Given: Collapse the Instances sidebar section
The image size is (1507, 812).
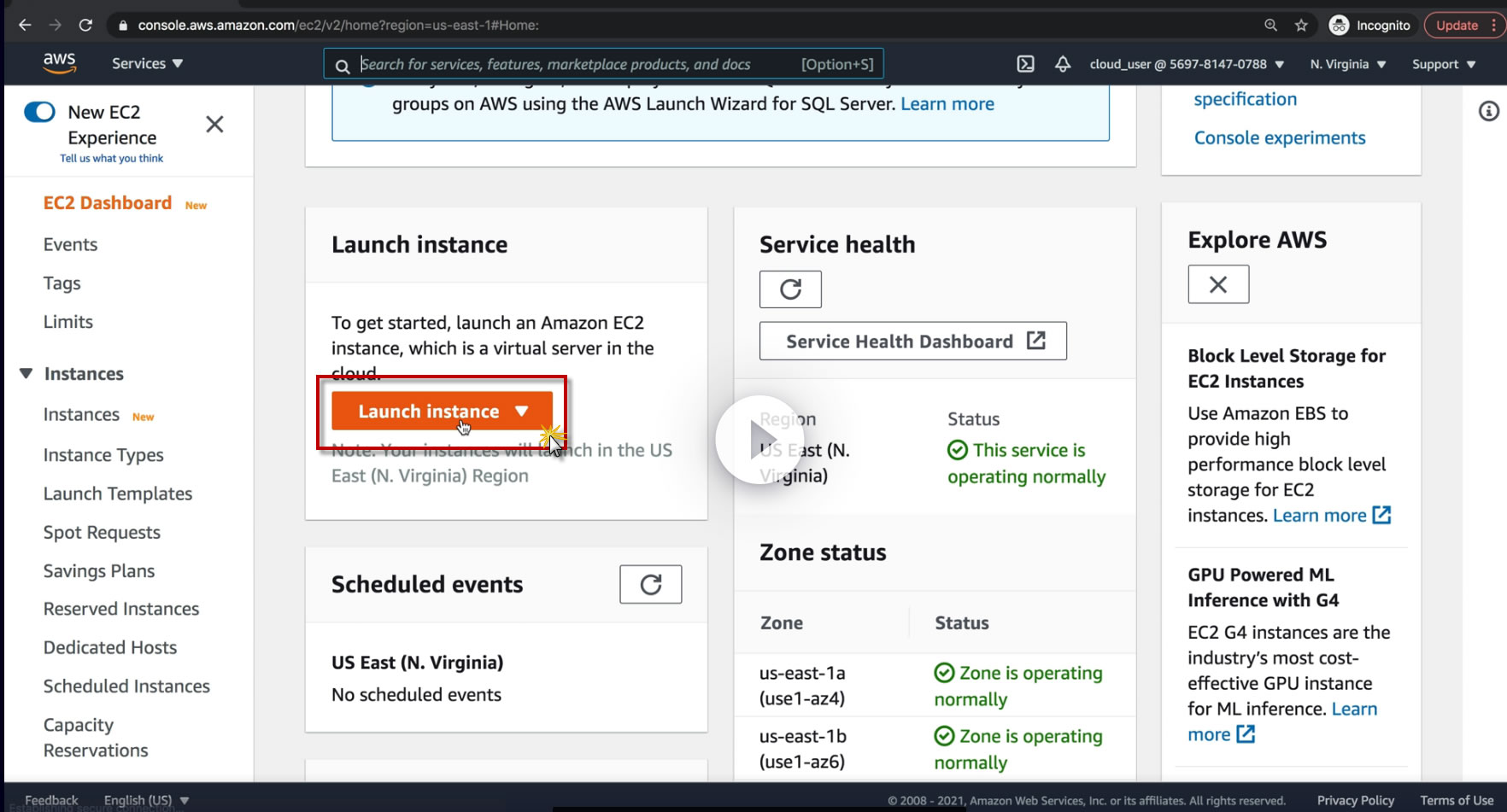Looking at the screenshot, I should pos(26,374).
